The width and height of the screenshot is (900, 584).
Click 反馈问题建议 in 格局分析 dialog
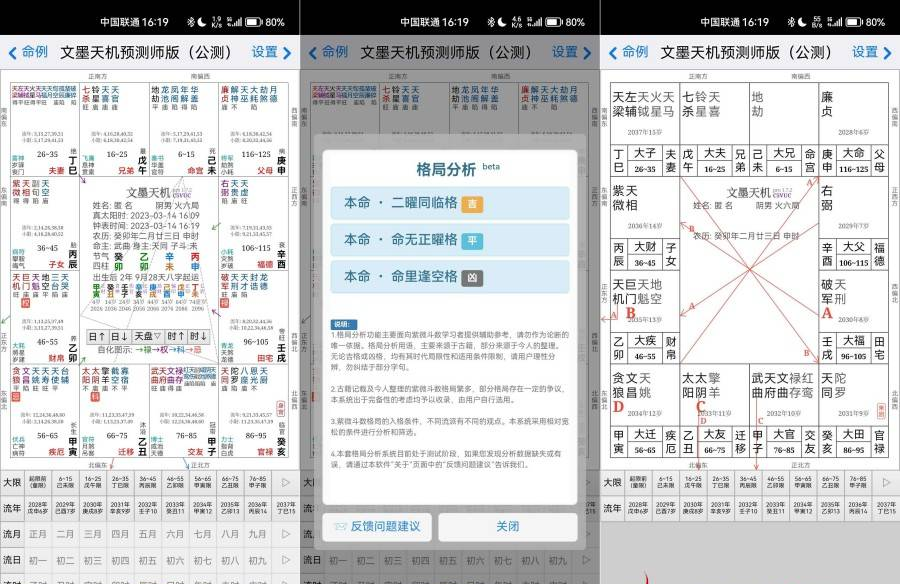click(376, 527)
